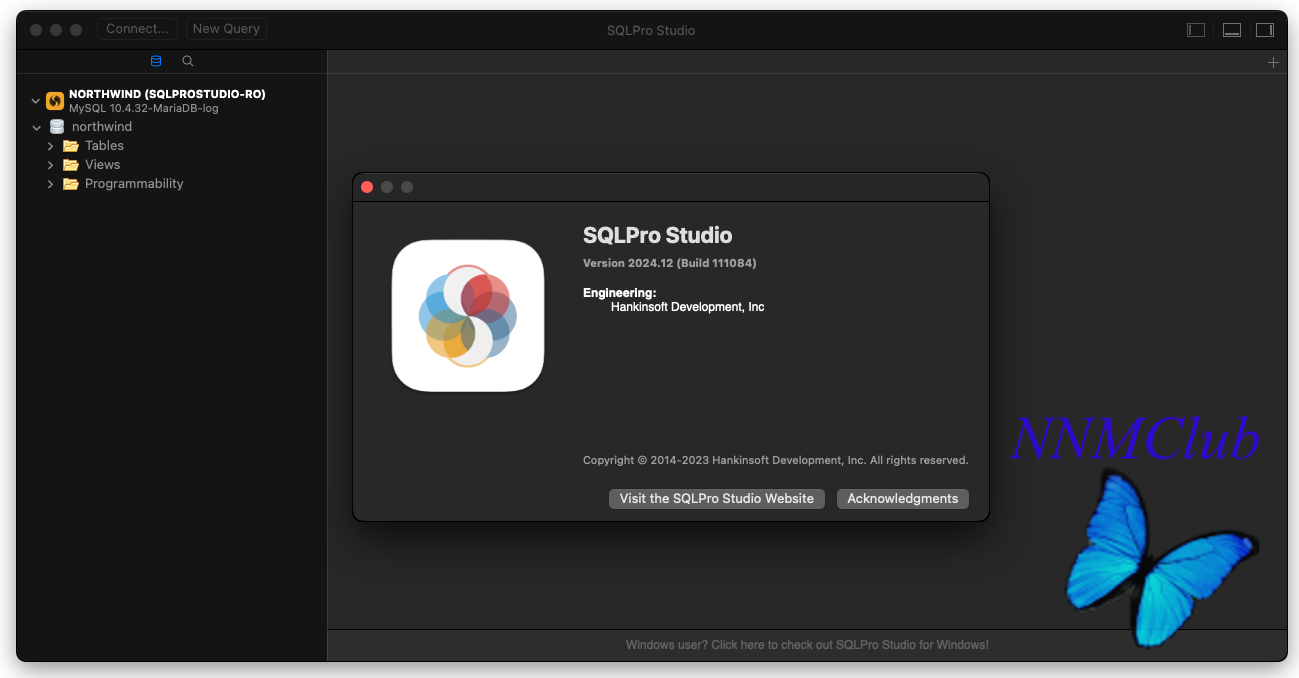The height and width of the screenshot is (678, 1299).
Task: Click the Programmability folder icon
Action: pyautogui.click(x=71, y=184)
